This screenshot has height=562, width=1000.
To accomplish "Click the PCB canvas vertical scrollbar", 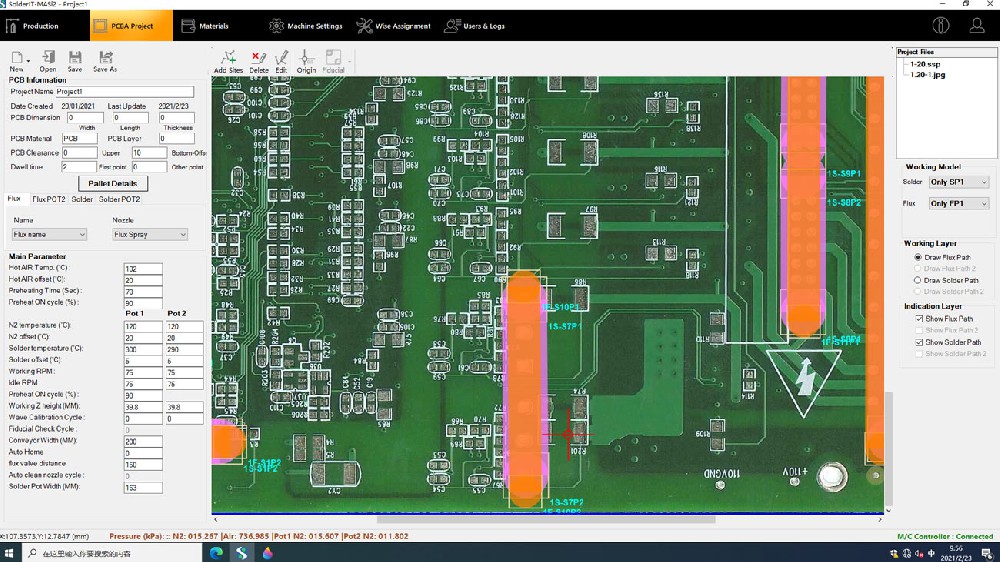I will coord(888,448).
